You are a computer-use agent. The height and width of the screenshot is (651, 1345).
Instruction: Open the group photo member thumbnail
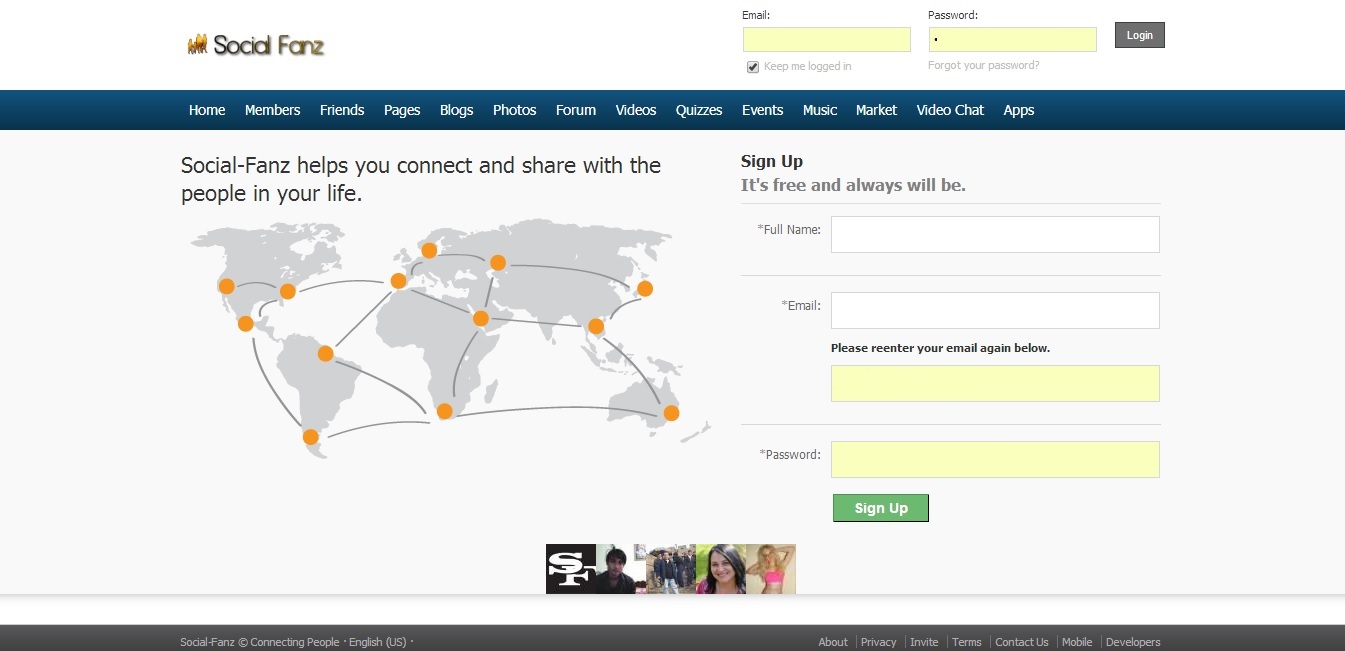click(671, 569)
